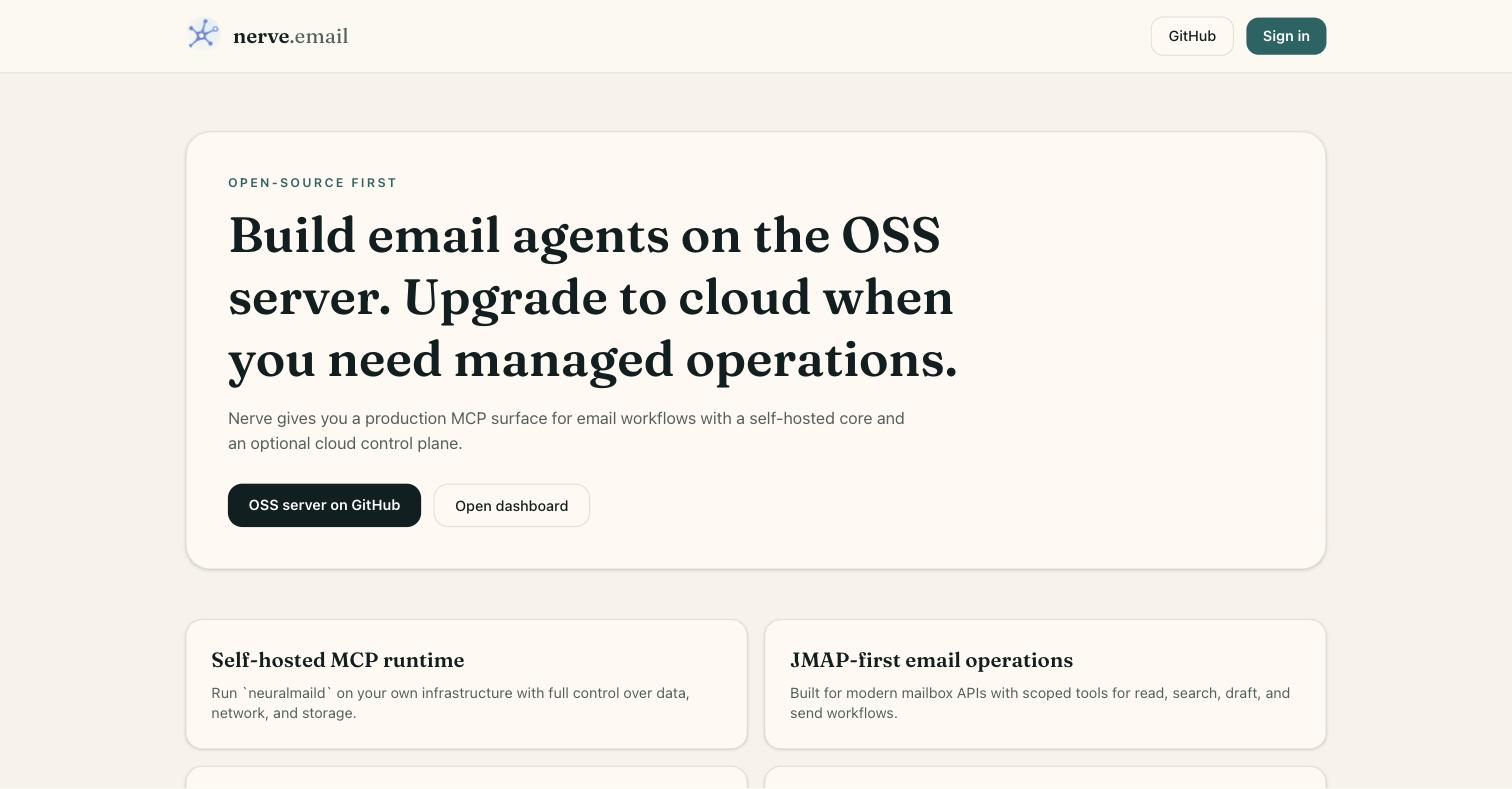The width and height of the screenshot is (1512, 789).
Task: Click the nerve.email network logo icon
Action: [203, 35]
